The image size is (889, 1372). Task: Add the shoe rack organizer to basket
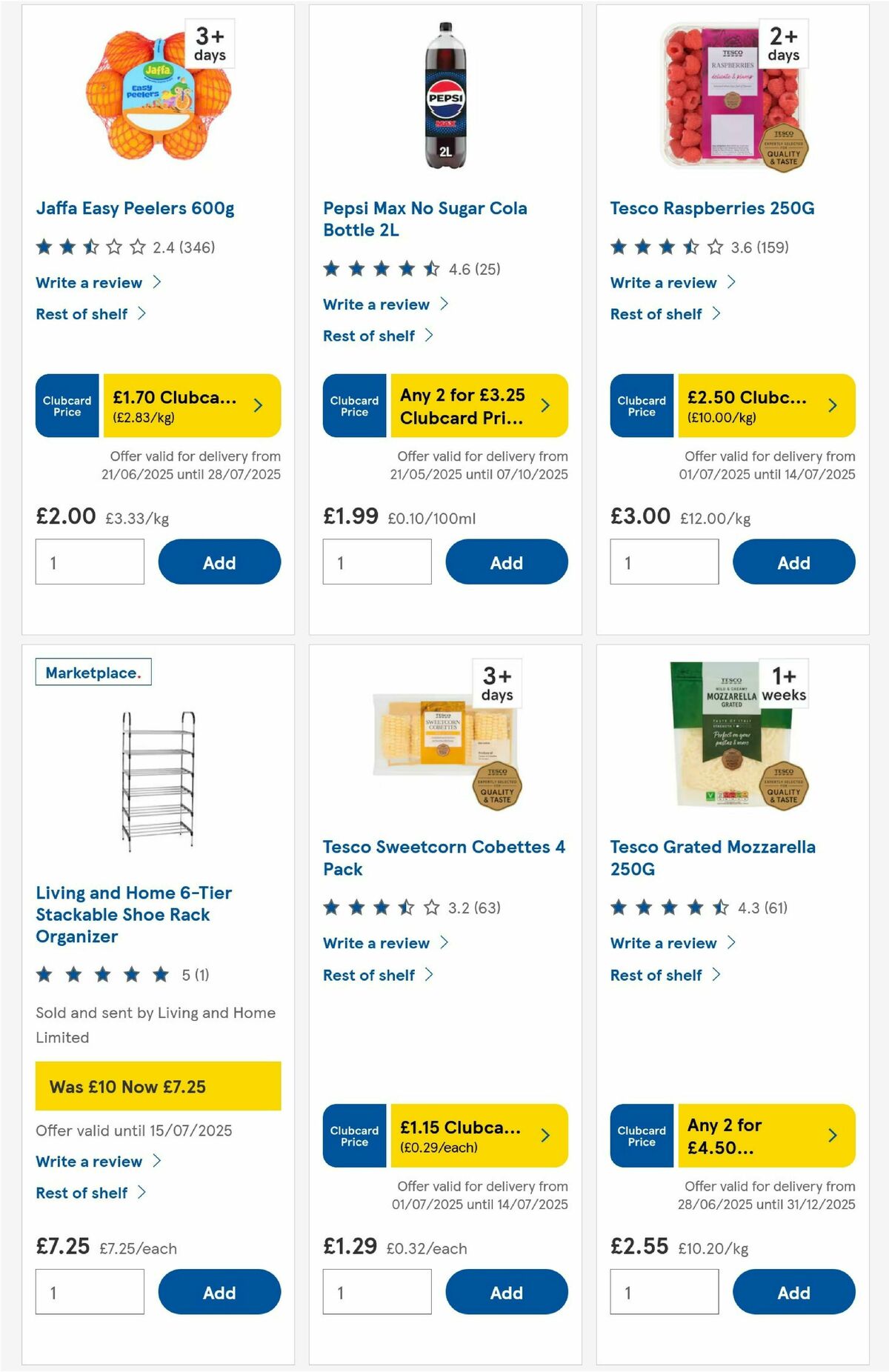(219, 1292)
